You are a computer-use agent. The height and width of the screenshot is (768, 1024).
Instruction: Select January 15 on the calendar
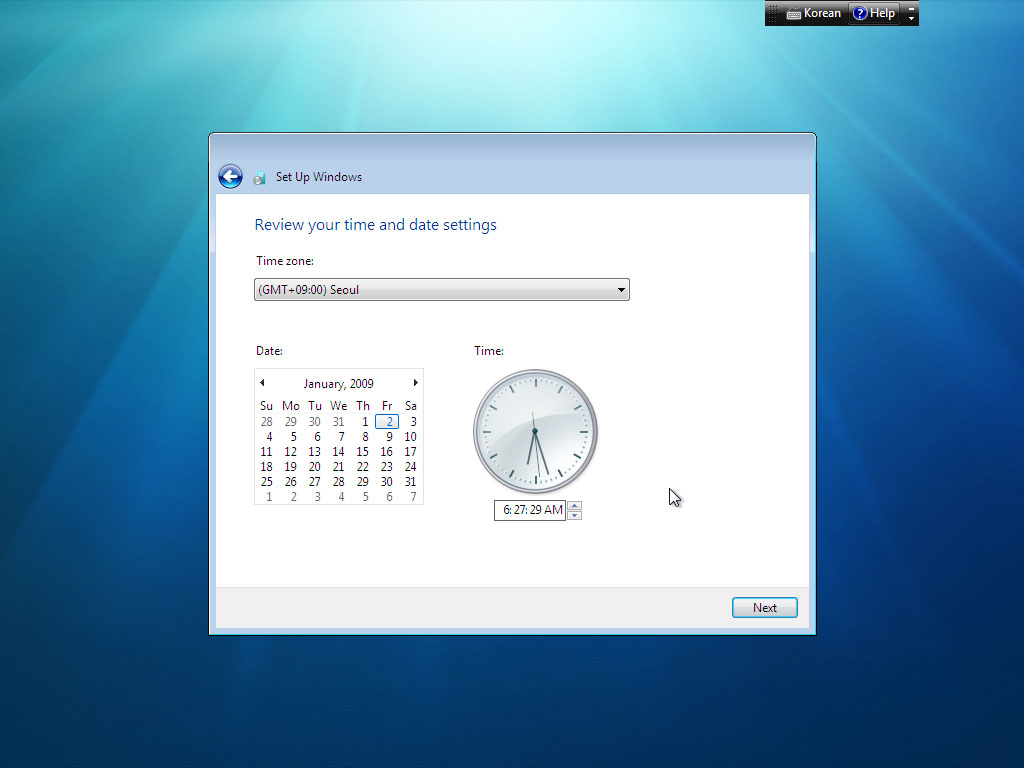point(362,452)
